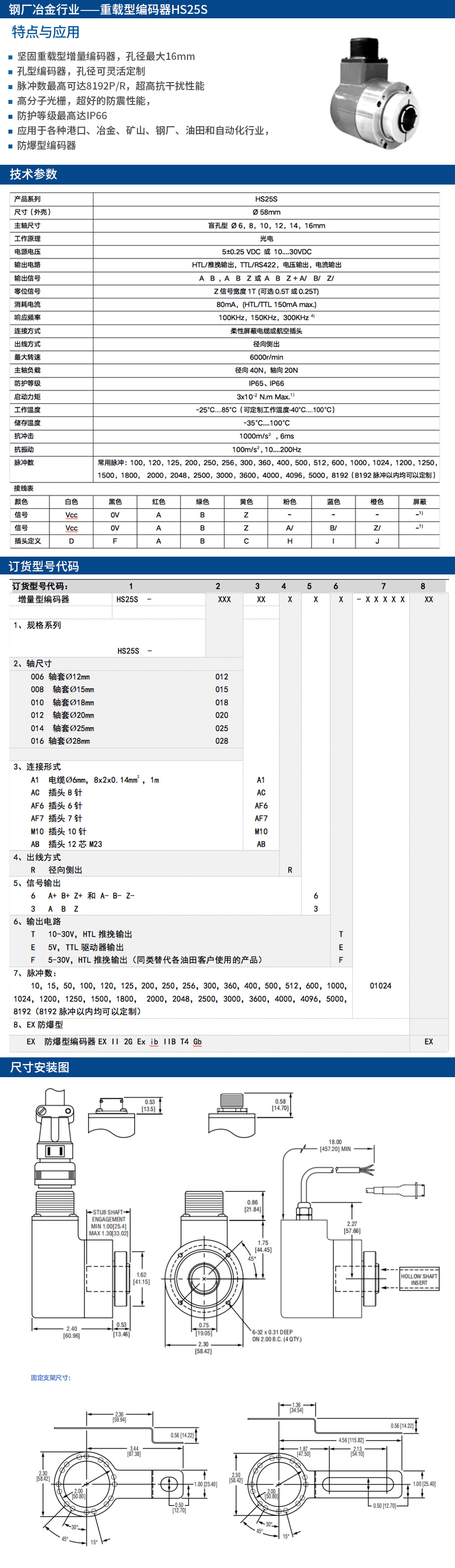The height and width of the screenshot is (1568, 455).
Task: Click the 白色 column in wiring table
Action: click(71, 502)
